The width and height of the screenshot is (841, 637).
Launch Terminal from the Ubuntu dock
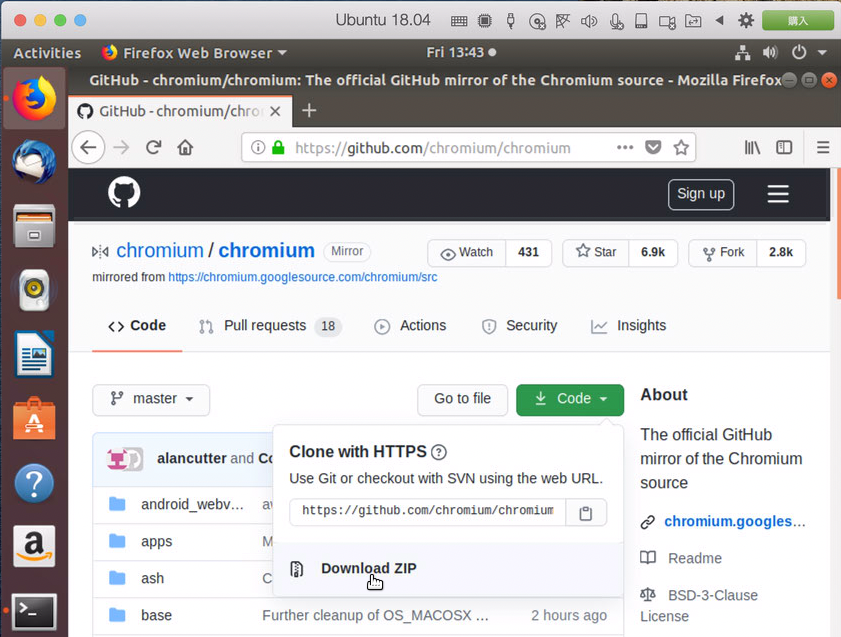pyautogui.click(x=34, y=610)
